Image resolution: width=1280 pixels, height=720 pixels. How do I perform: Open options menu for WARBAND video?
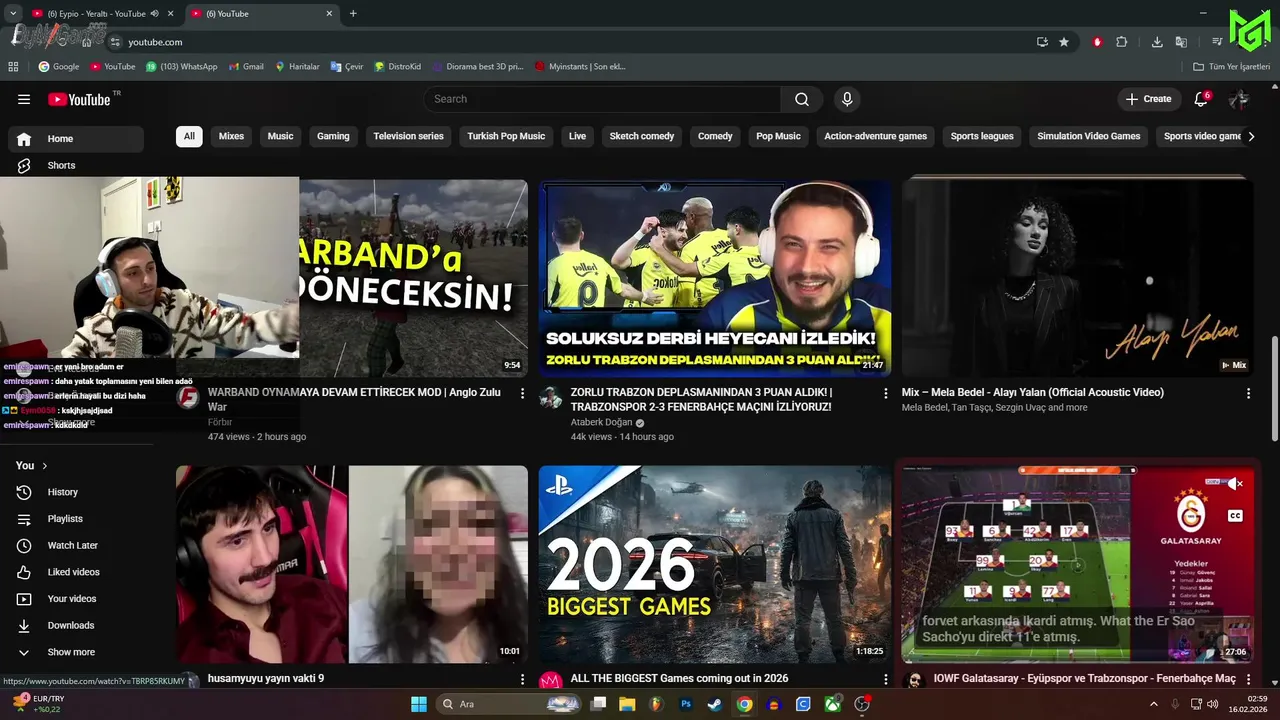click(522, 394)
